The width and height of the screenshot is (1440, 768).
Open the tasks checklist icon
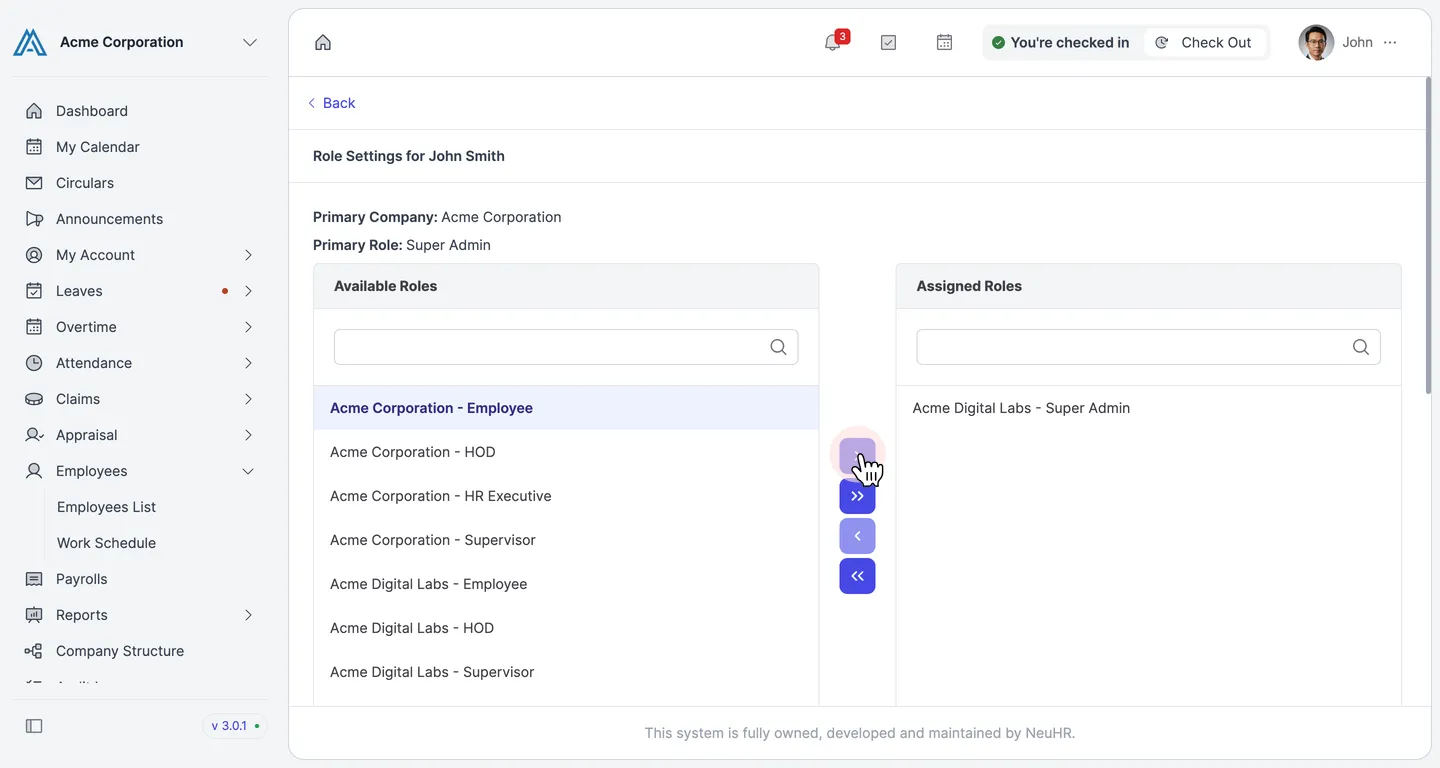click(888, 42)
